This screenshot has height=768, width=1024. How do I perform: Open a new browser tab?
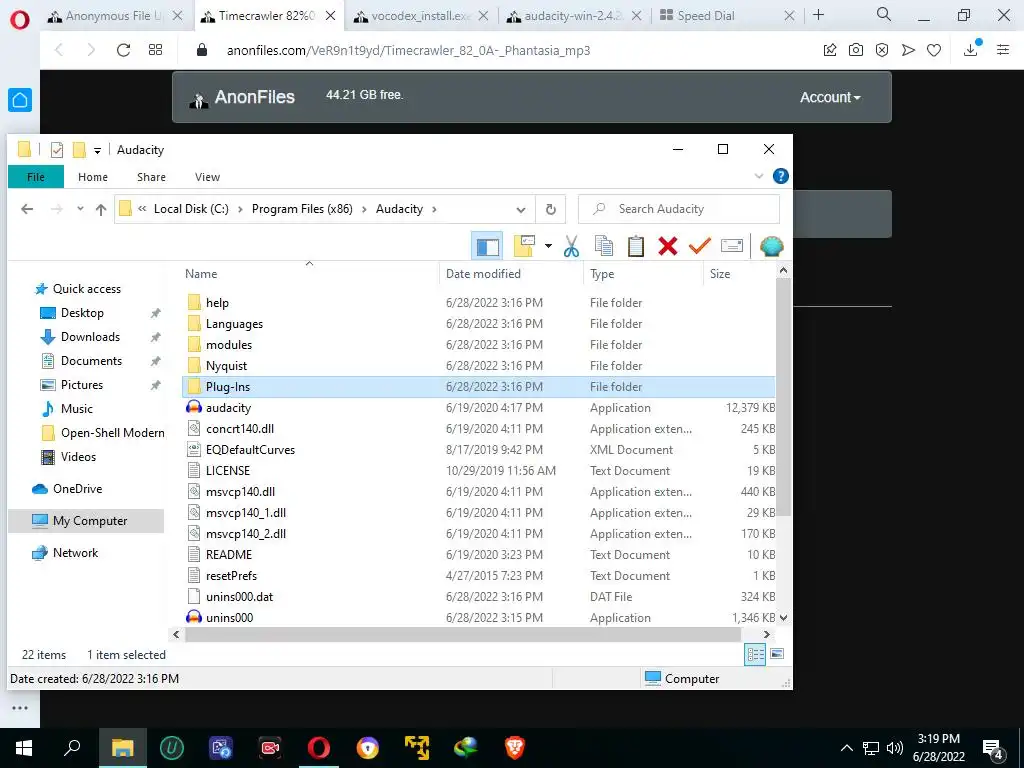818,15
